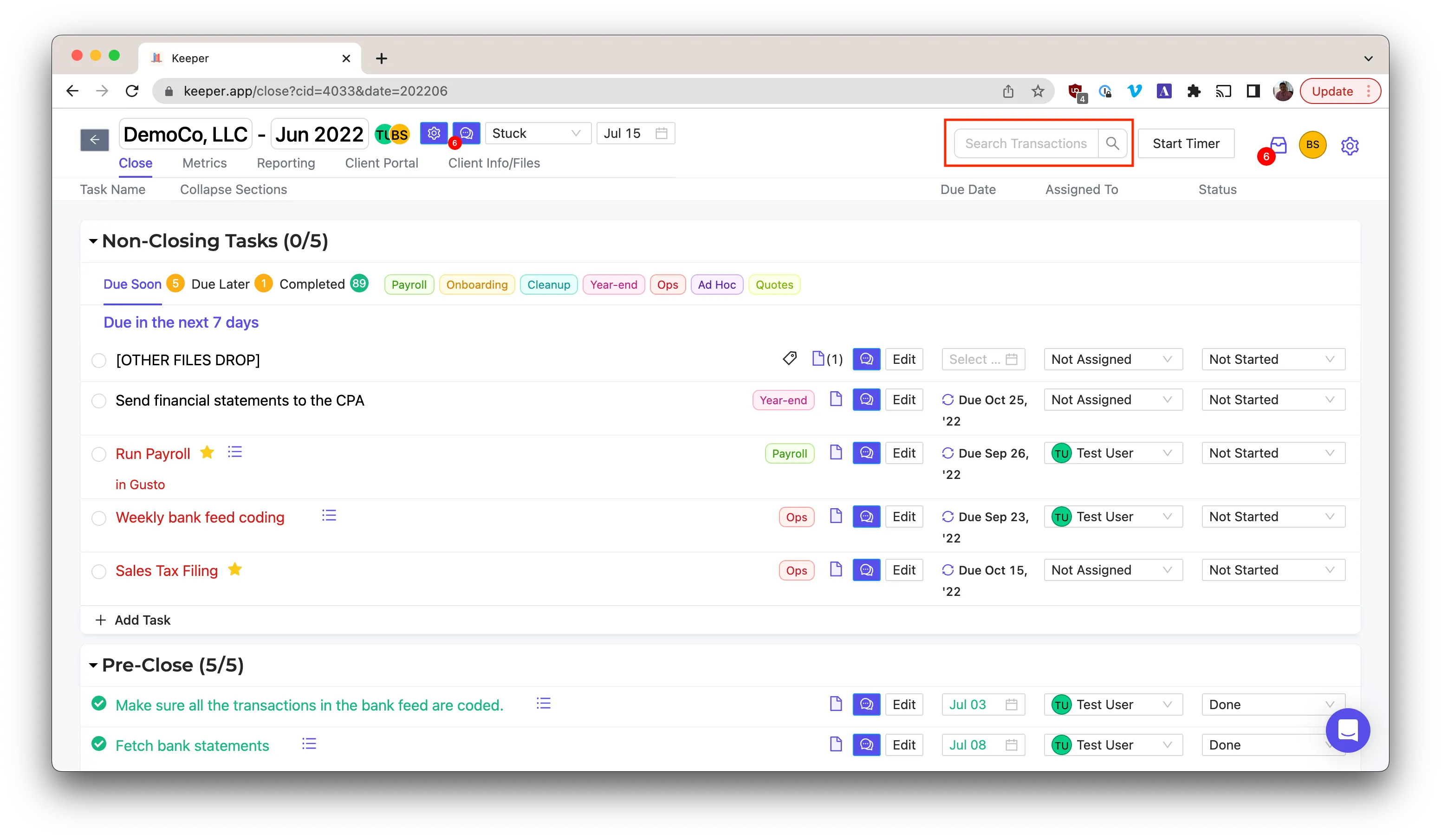Open file icon on Send financial statements row
1441x840 pixels.
[x=836, y=399]
